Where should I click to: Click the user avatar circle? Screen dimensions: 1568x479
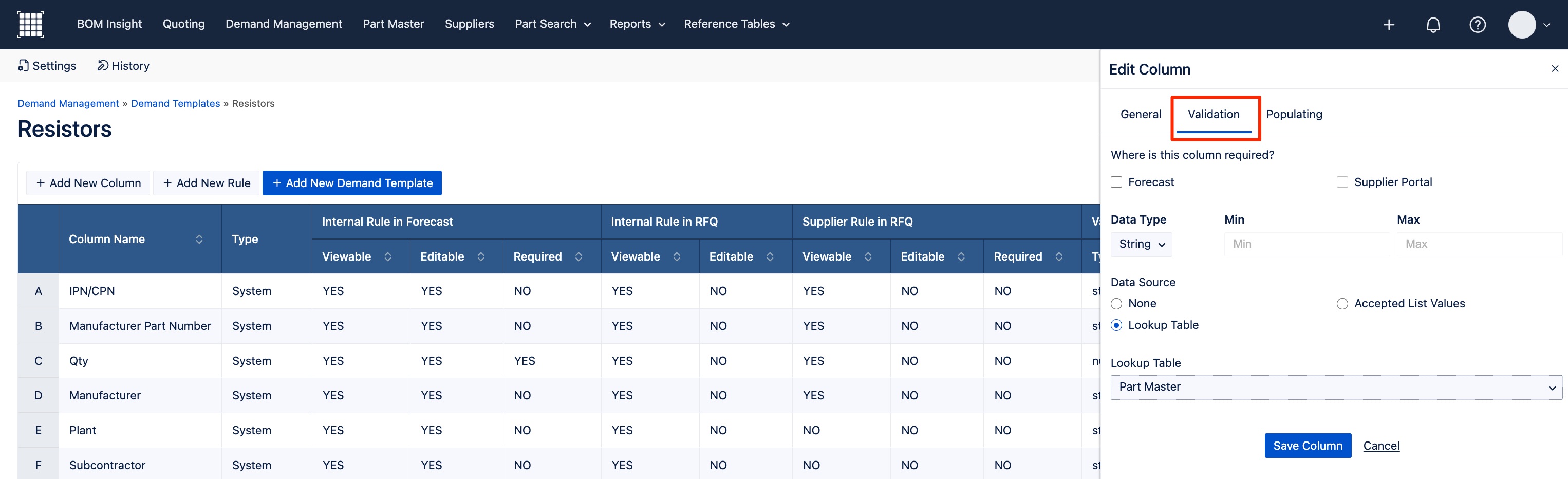pos(1522,24)
